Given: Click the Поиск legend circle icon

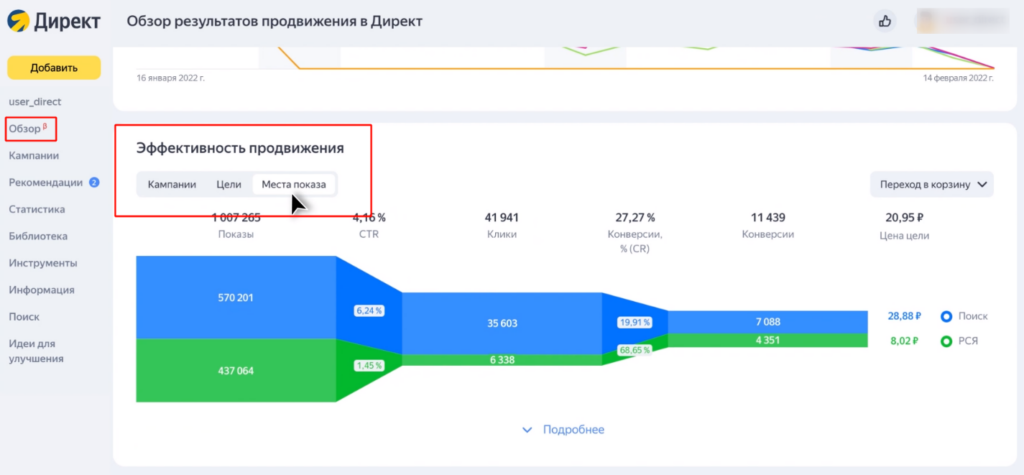Looking at the screenshot, I should [946, 316].
